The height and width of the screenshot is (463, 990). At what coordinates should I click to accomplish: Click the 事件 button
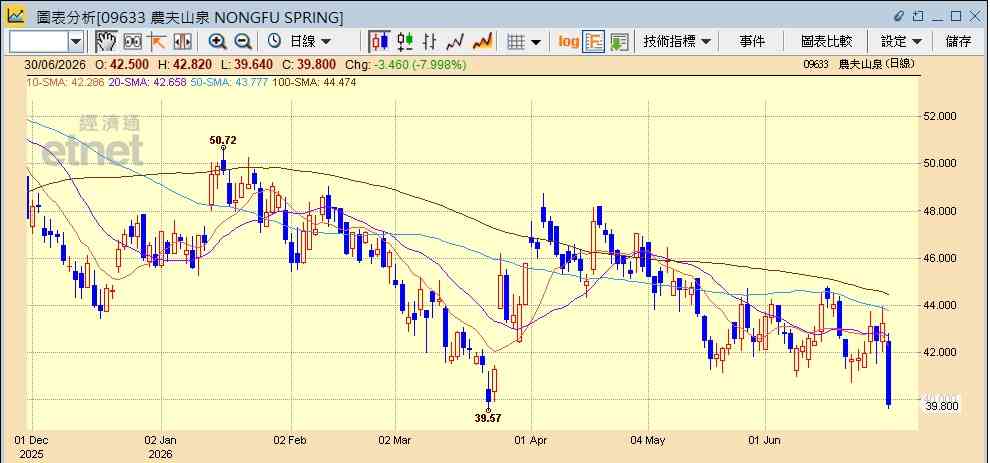(752, 42)
